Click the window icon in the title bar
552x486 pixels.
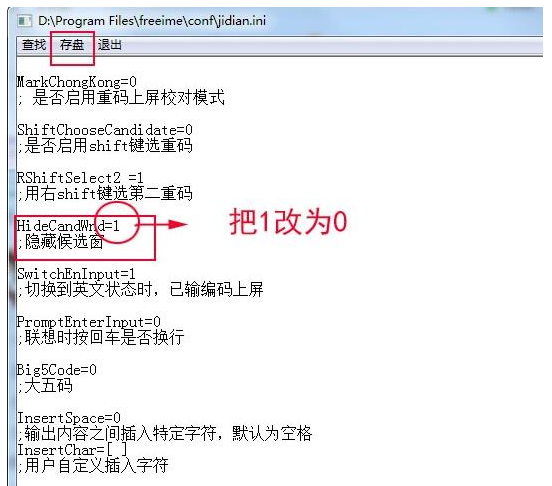point(25,21)
